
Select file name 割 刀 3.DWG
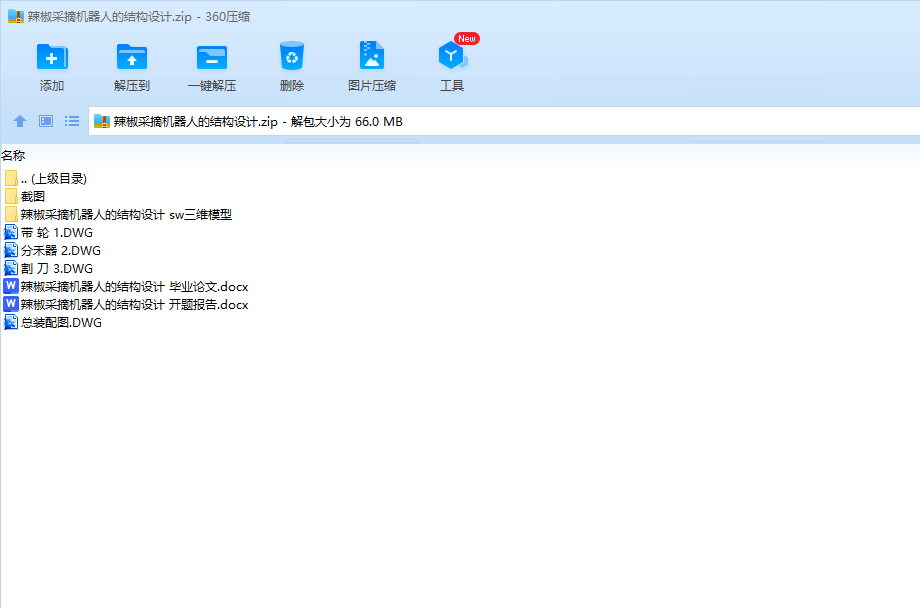(57, 269)
